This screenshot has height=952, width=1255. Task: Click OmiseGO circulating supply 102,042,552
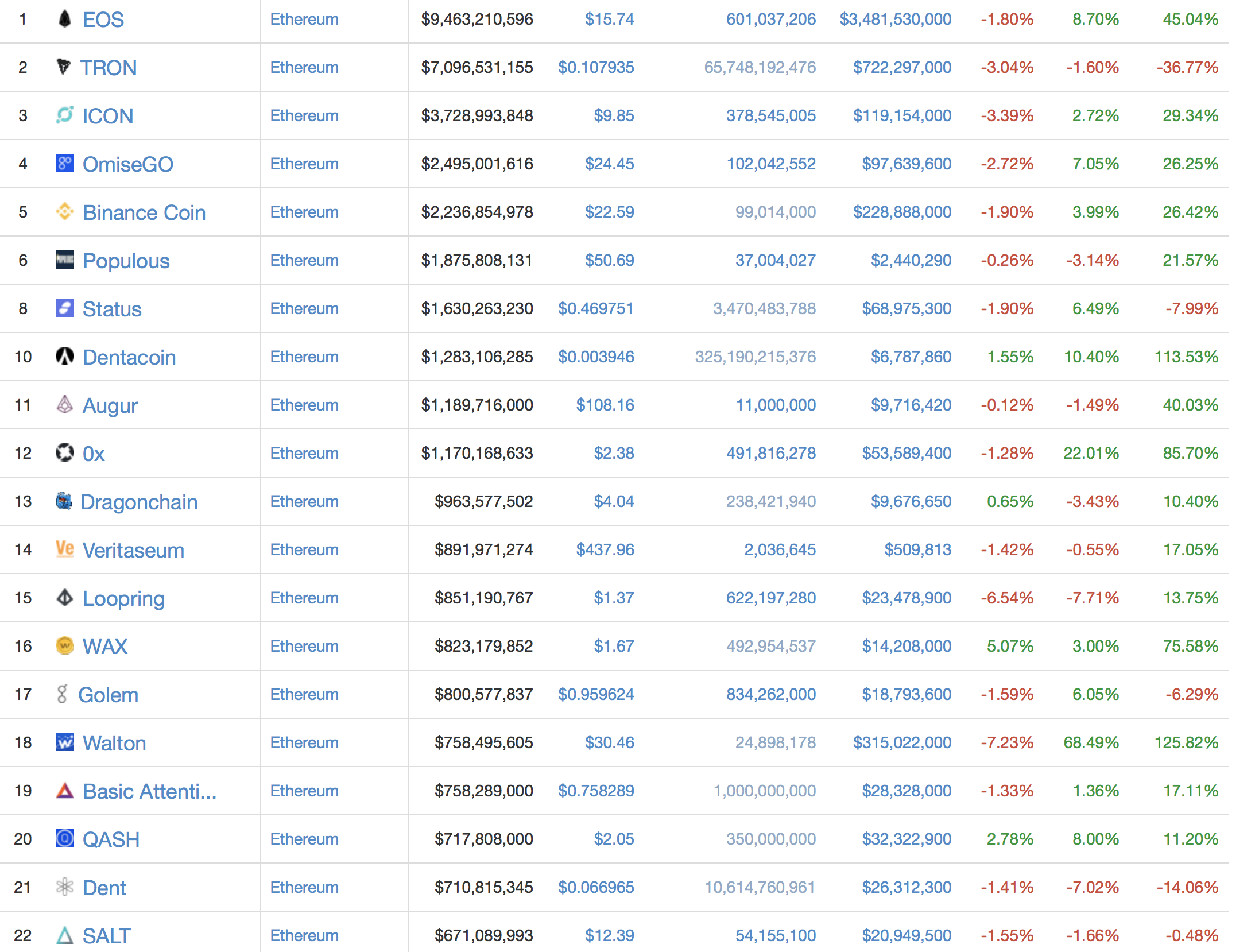coord(771,164)
